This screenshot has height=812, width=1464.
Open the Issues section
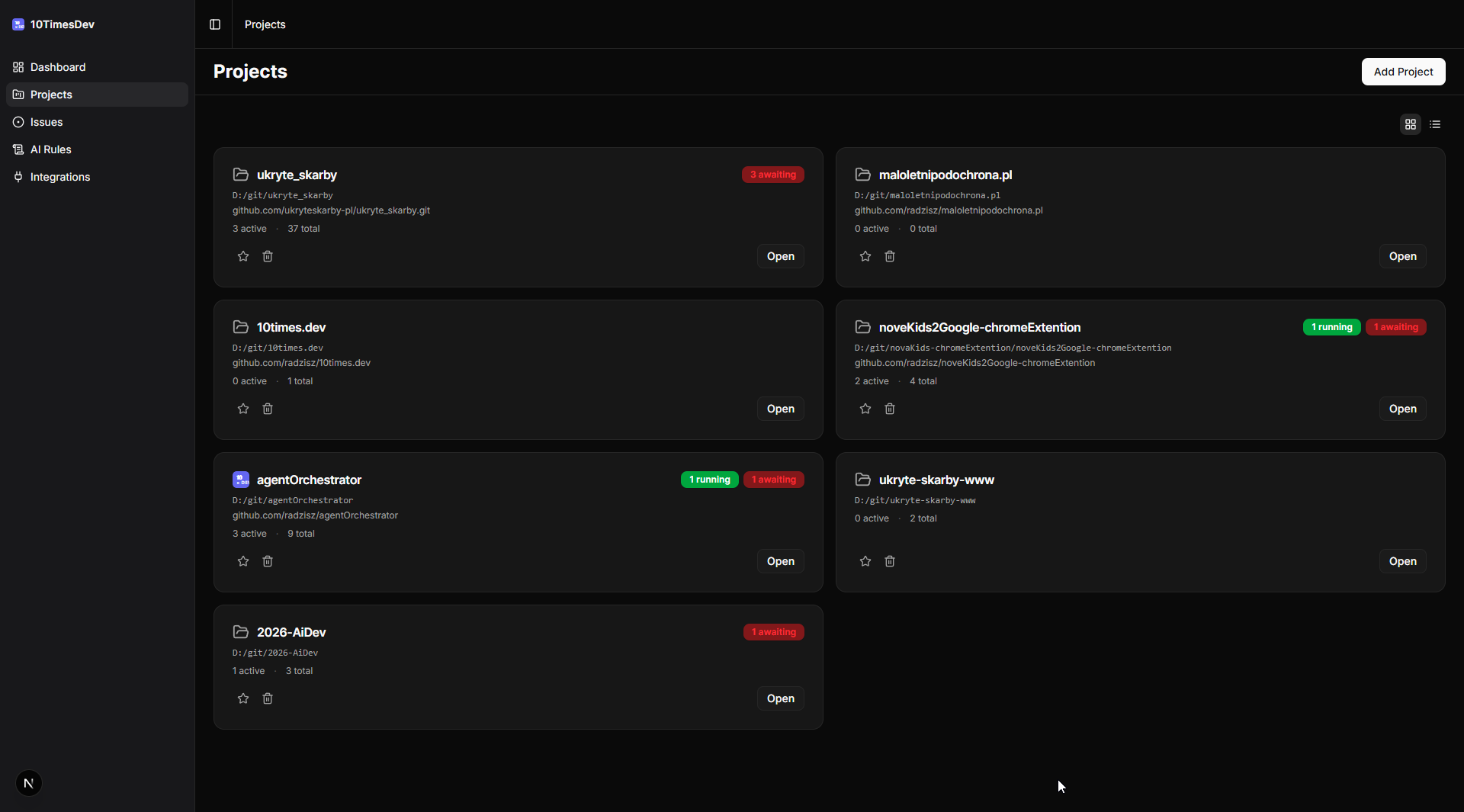point(47,122)
